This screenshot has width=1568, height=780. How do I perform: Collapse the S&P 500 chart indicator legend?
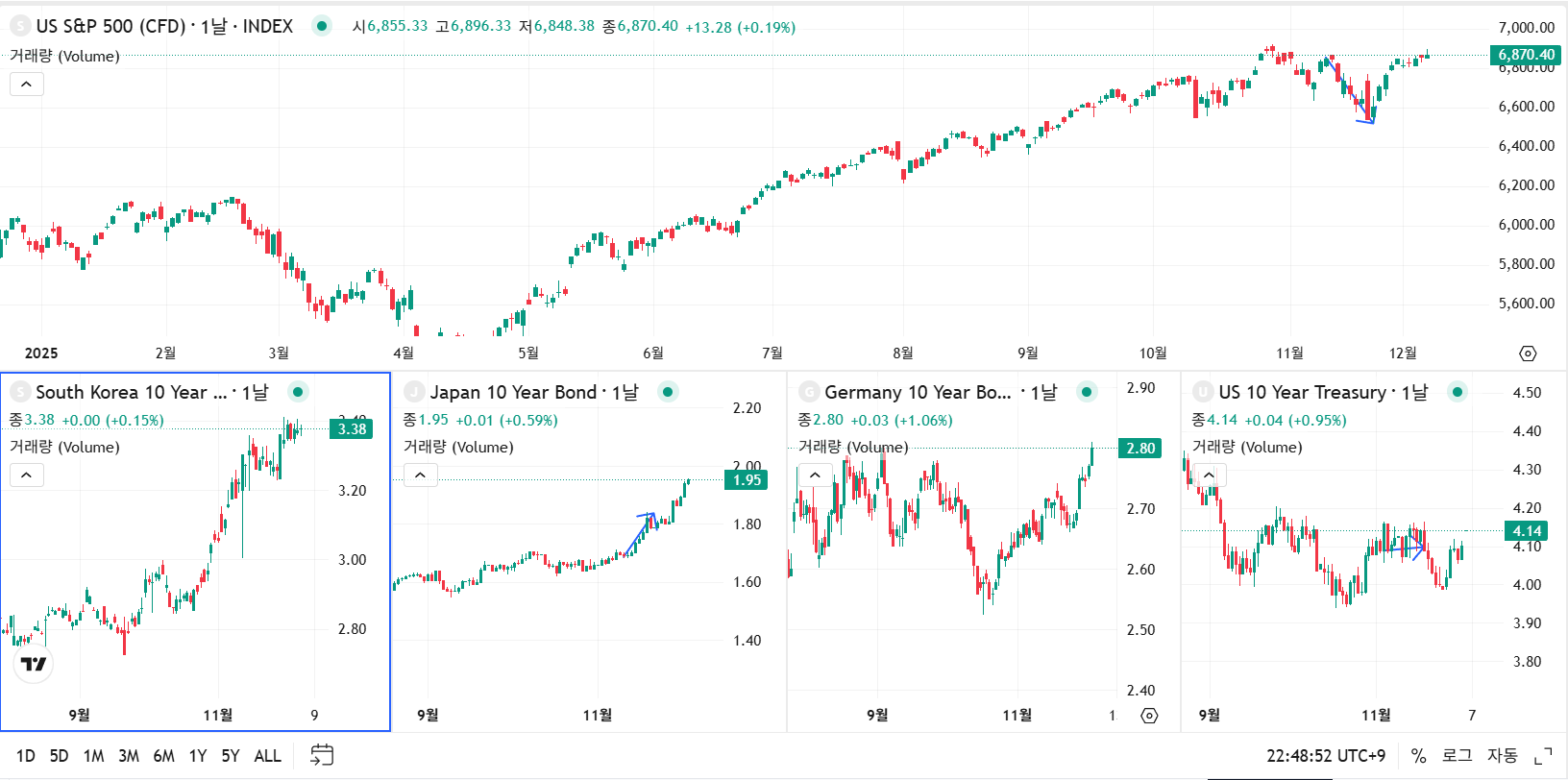(27, 85)
